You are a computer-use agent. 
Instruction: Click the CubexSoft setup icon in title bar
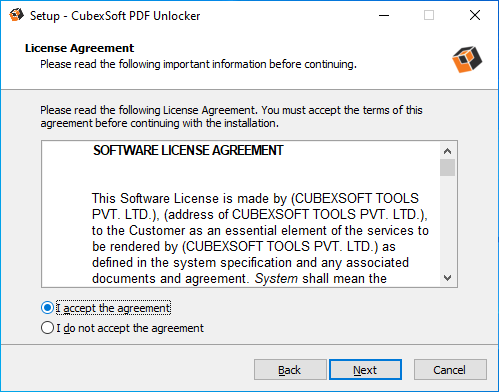(x=16, y=15)
